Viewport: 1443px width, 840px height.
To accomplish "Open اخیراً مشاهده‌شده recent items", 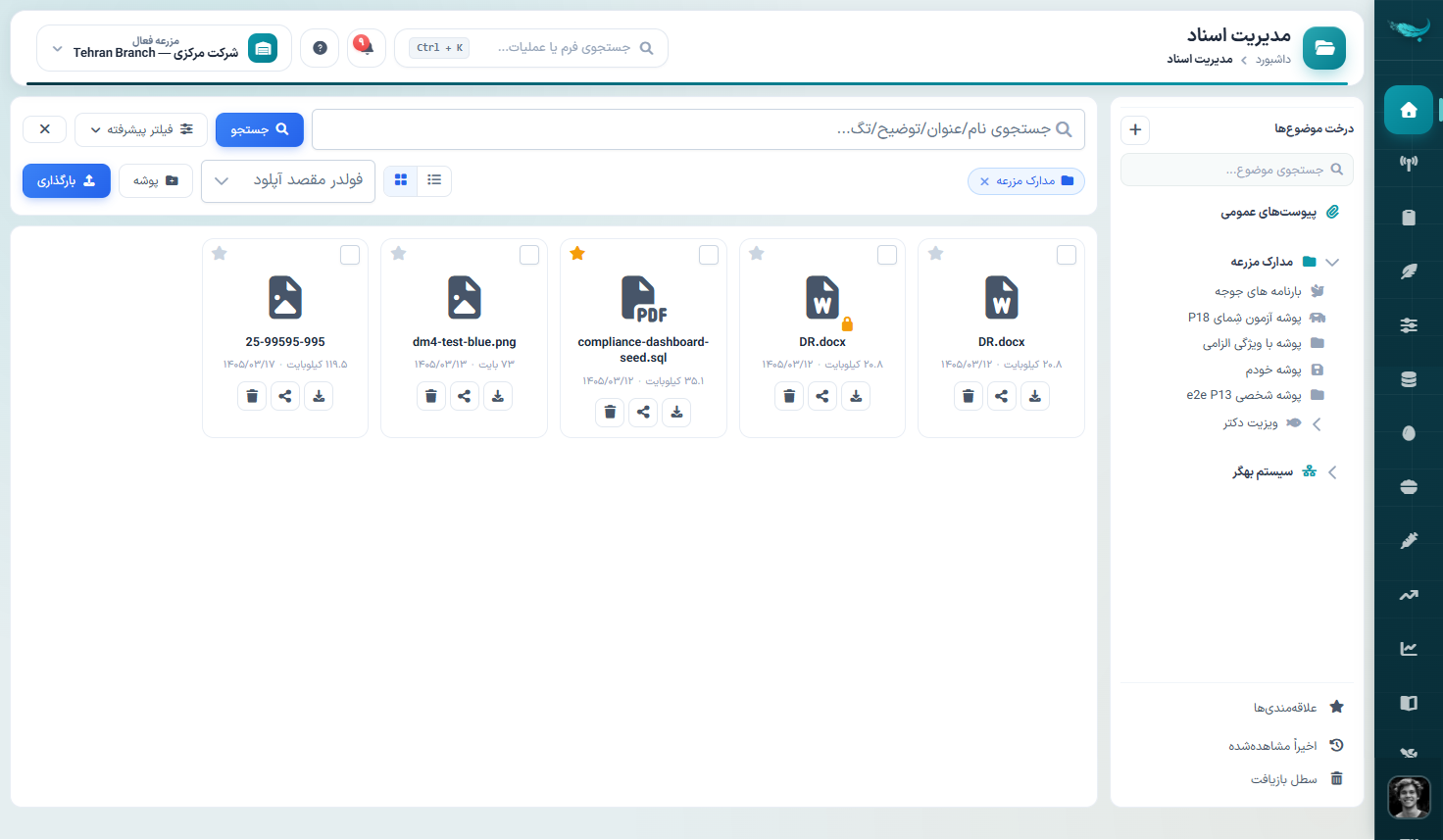I will click(x=1272, y=746).
